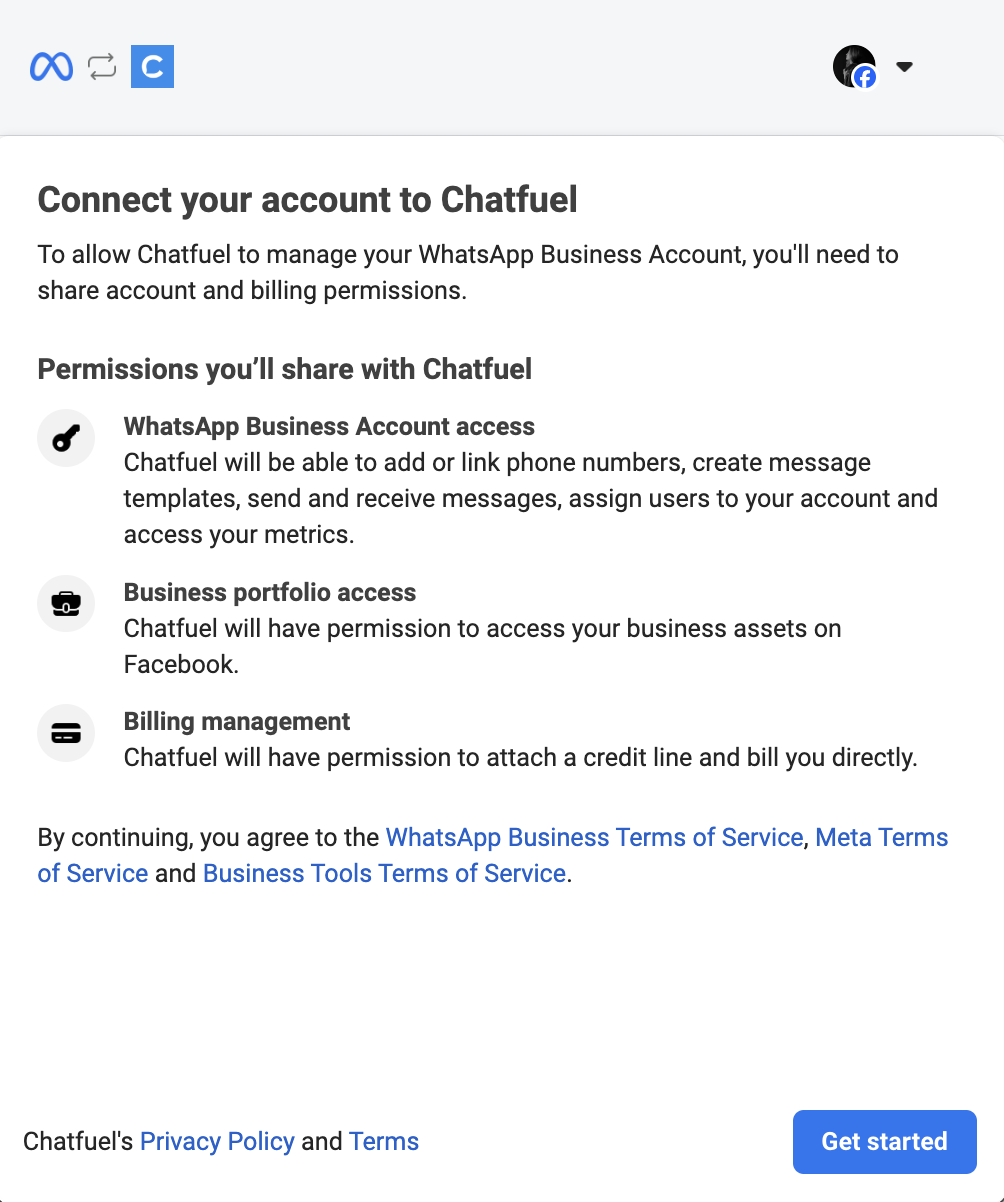
Task: Click the intro paragraph starting To allow Chatfuel
Action: pyautogui.click(x=468, y=272)
